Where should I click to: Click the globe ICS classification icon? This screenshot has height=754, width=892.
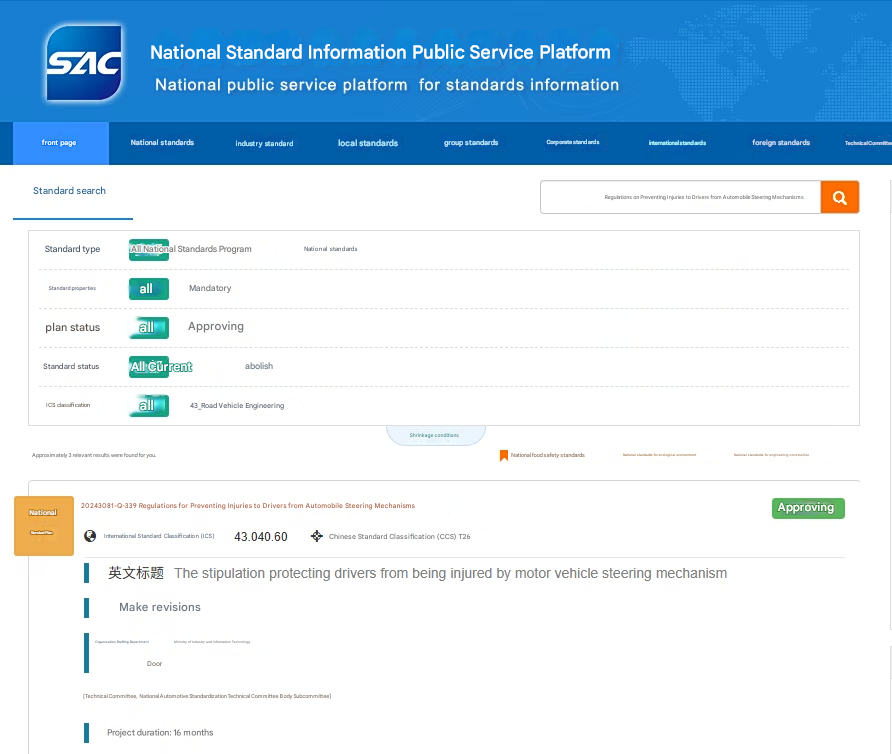click(x=90, y=536)
